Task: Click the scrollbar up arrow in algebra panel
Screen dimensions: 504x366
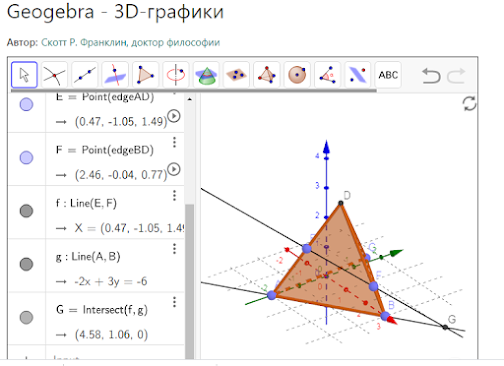Action: tap(190, 99)
